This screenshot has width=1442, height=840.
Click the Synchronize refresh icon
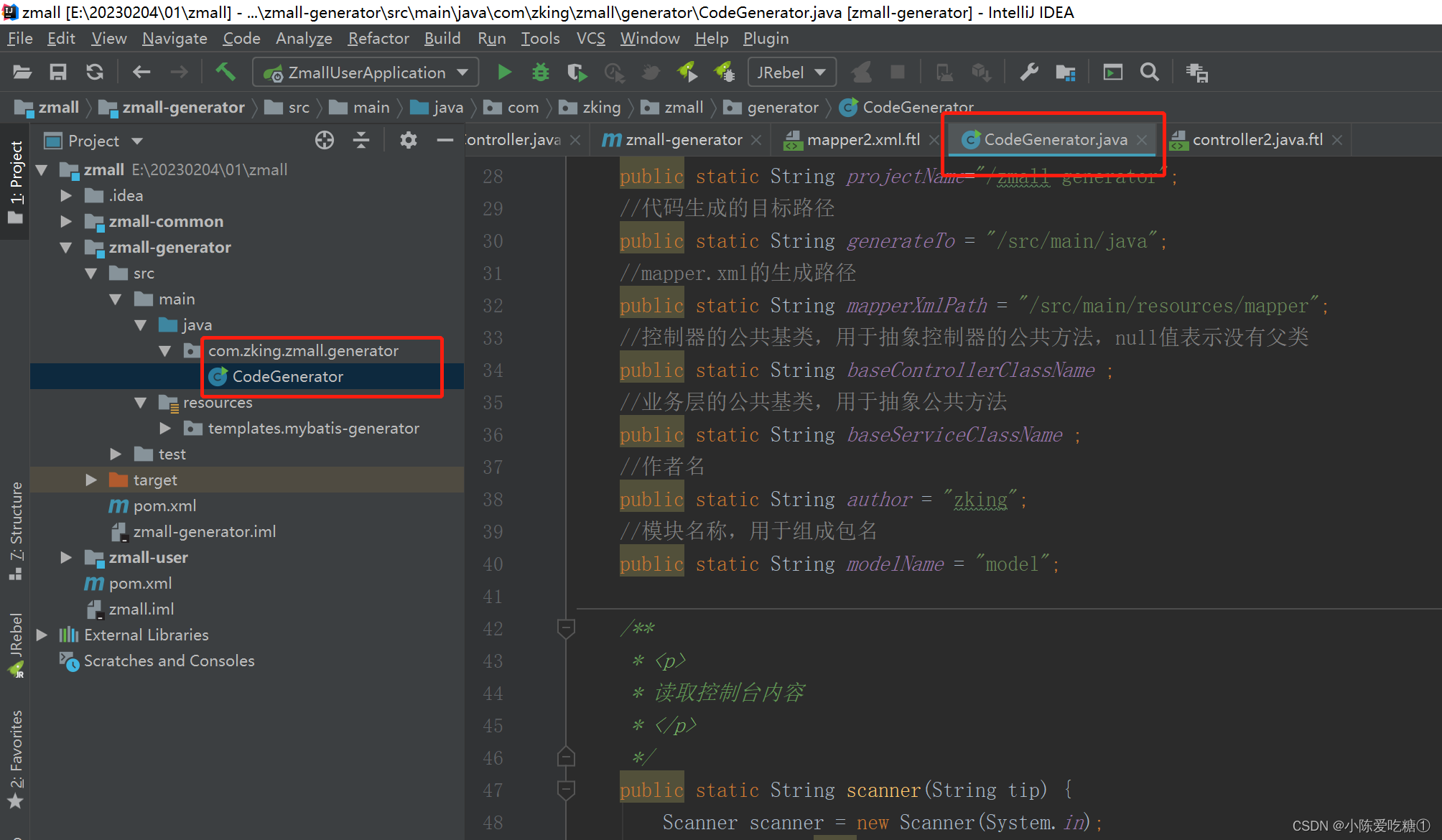click(x=94, y=73)
